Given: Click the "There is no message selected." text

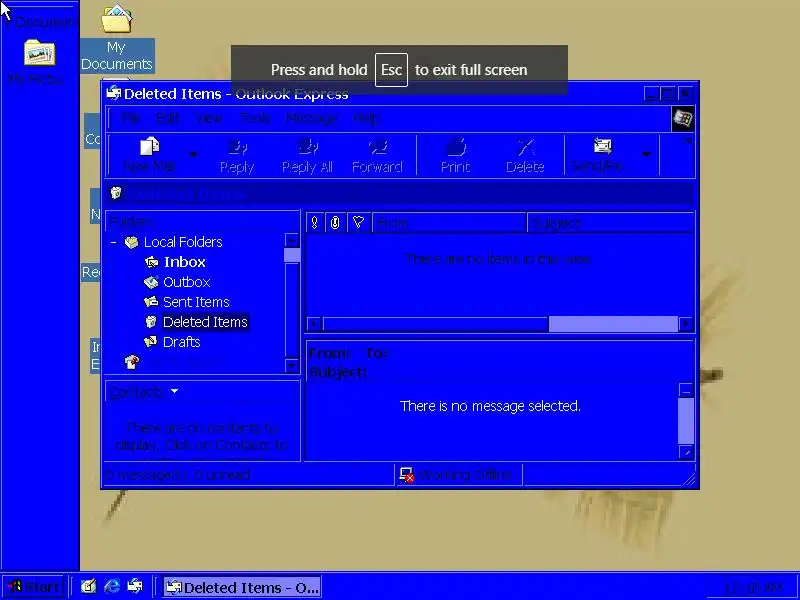Looking at the screenshot, I should [490, 406].
